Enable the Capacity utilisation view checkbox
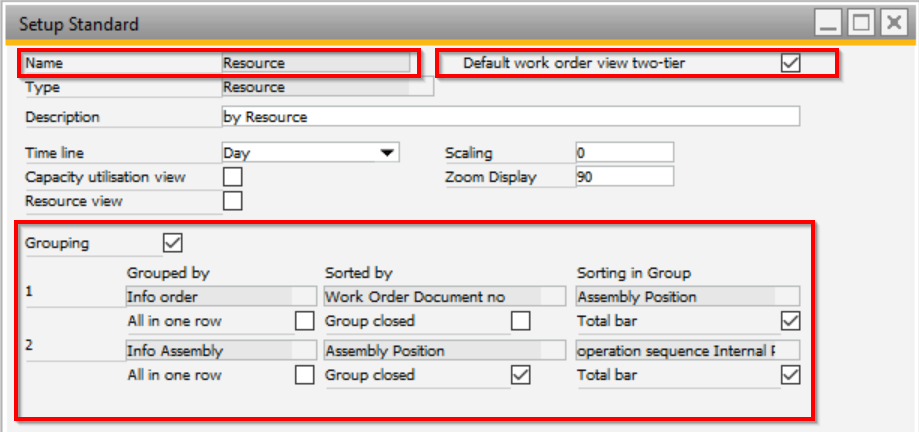The image size is (919, 432). point(232,177)
